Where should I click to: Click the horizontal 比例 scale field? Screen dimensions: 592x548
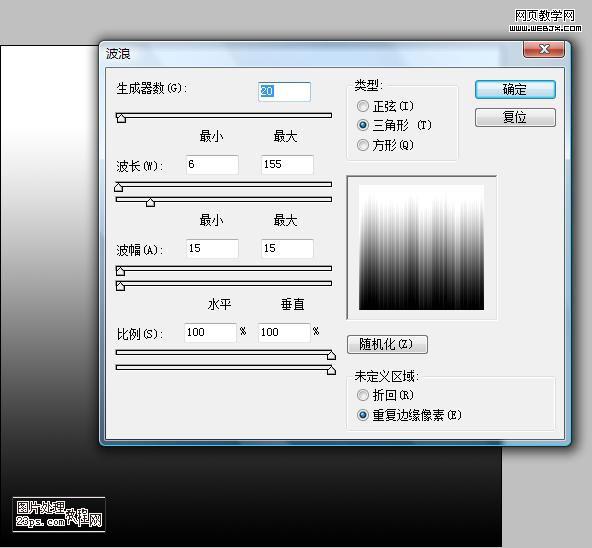pyautogui.click(x=210, y=333)
